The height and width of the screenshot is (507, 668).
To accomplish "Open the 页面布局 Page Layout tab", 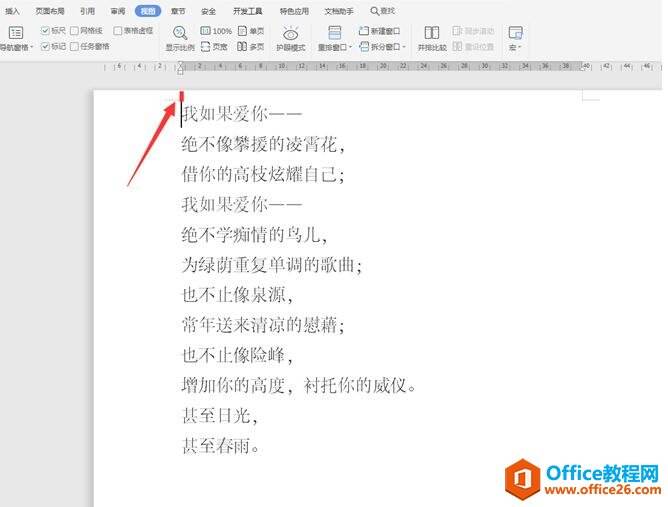I will 50,11.
